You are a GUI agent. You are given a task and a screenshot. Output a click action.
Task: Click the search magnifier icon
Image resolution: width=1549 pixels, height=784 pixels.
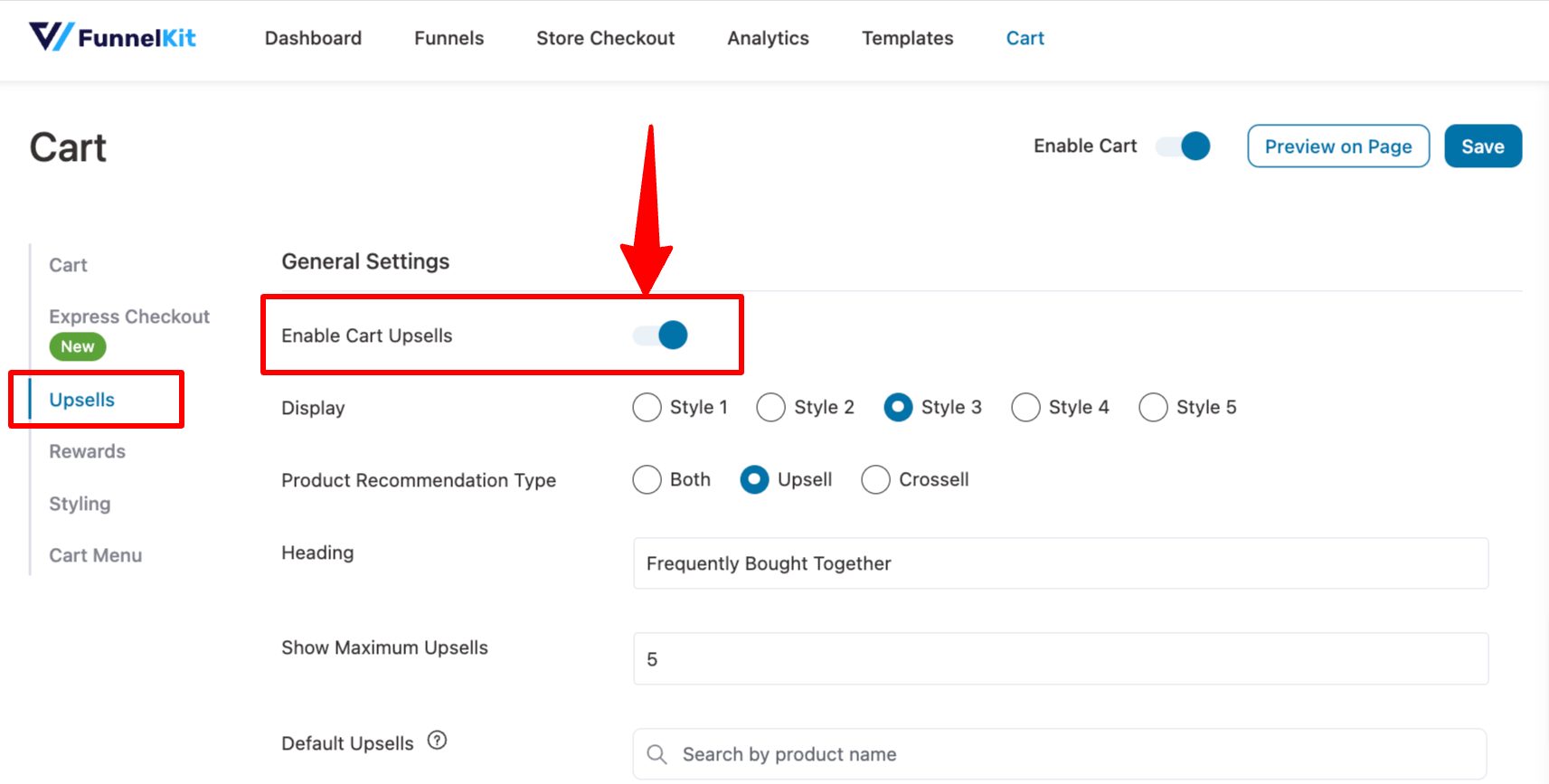click(657, 754)
